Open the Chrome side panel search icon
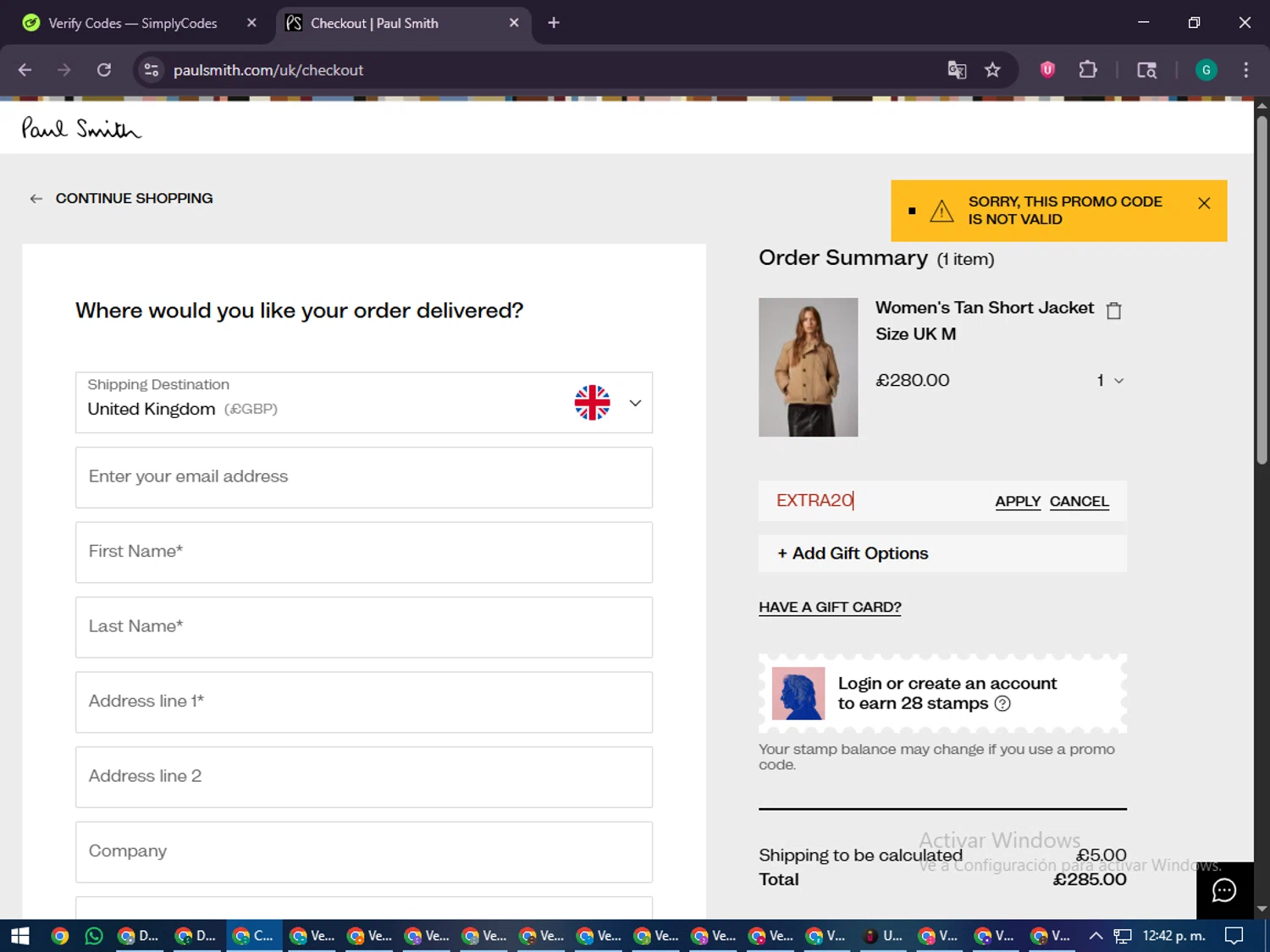Viewport: 1270px width, 952px height. 1146,69
